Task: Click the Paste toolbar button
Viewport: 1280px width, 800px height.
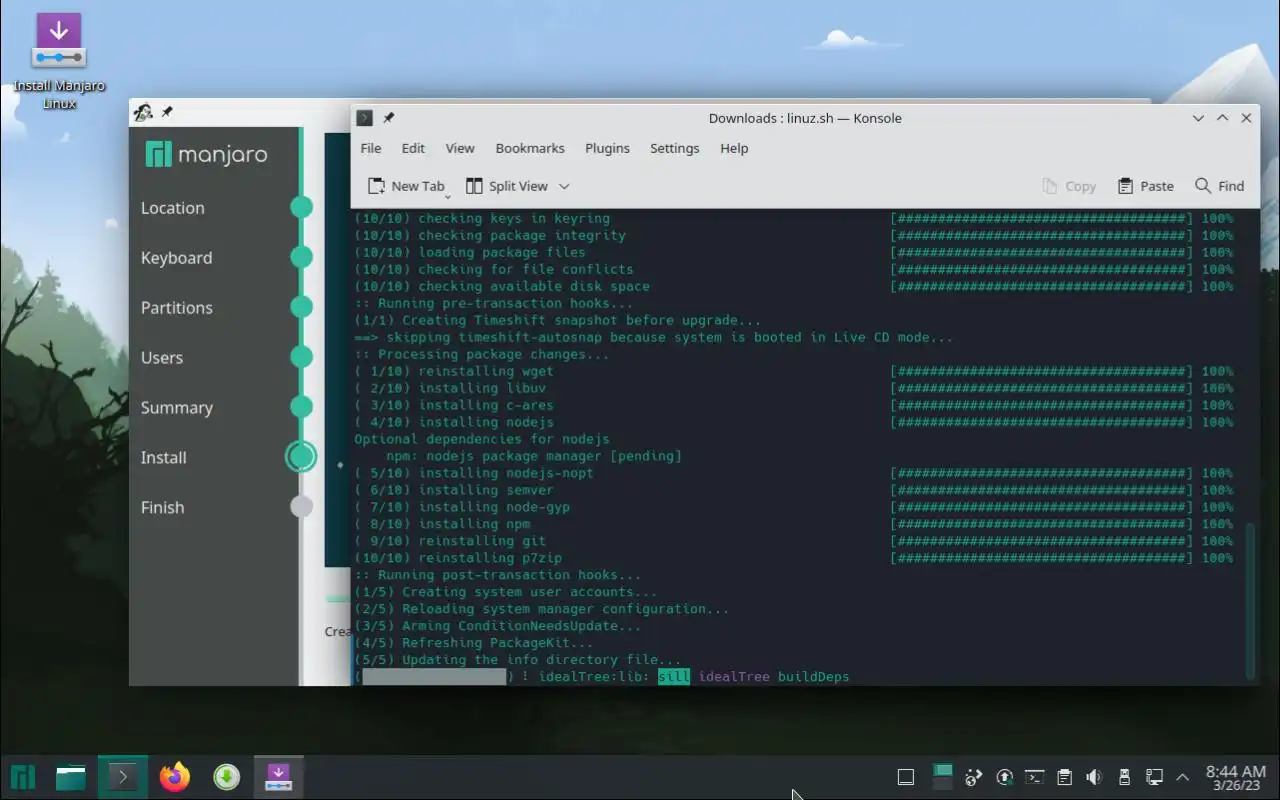Action: coord(1146,186)
